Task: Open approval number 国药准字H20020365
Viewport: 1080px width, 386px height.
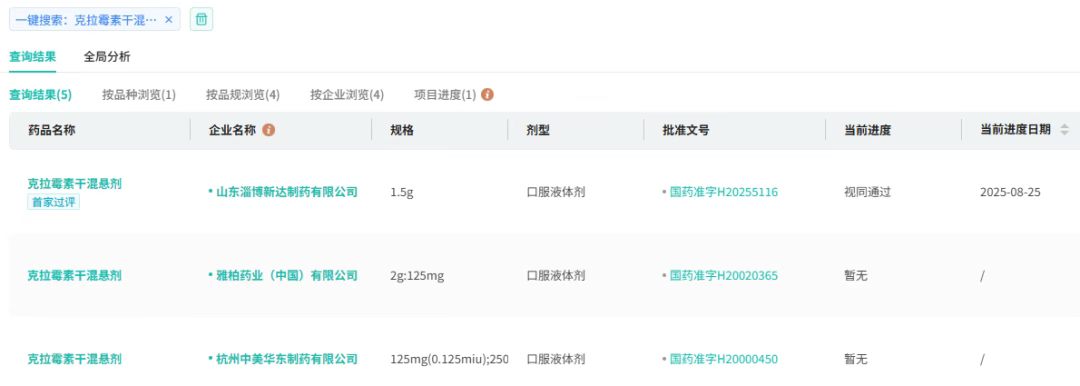Action: click(724, 276)
